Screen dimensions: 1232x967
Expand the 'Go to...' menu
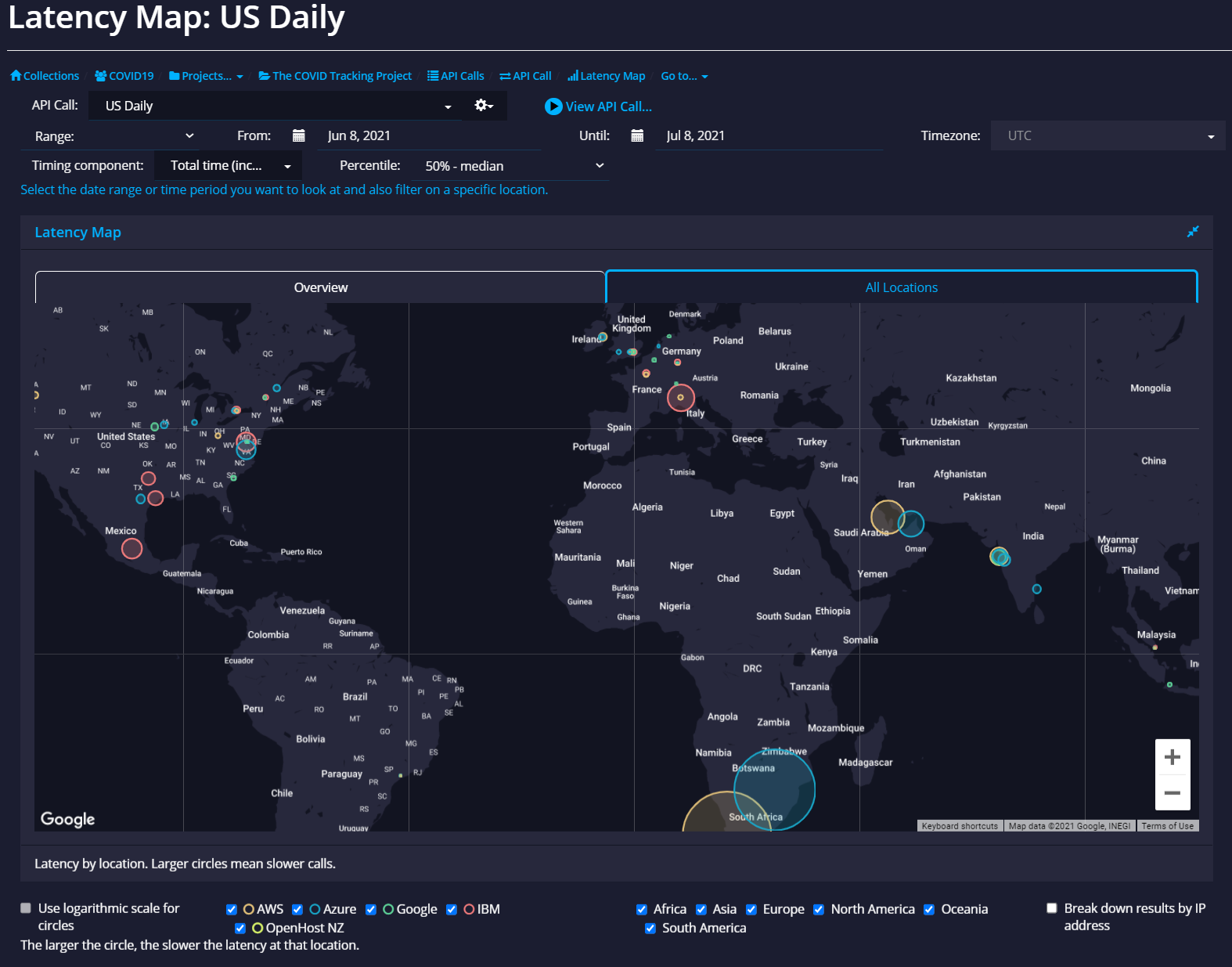point(684,76)
